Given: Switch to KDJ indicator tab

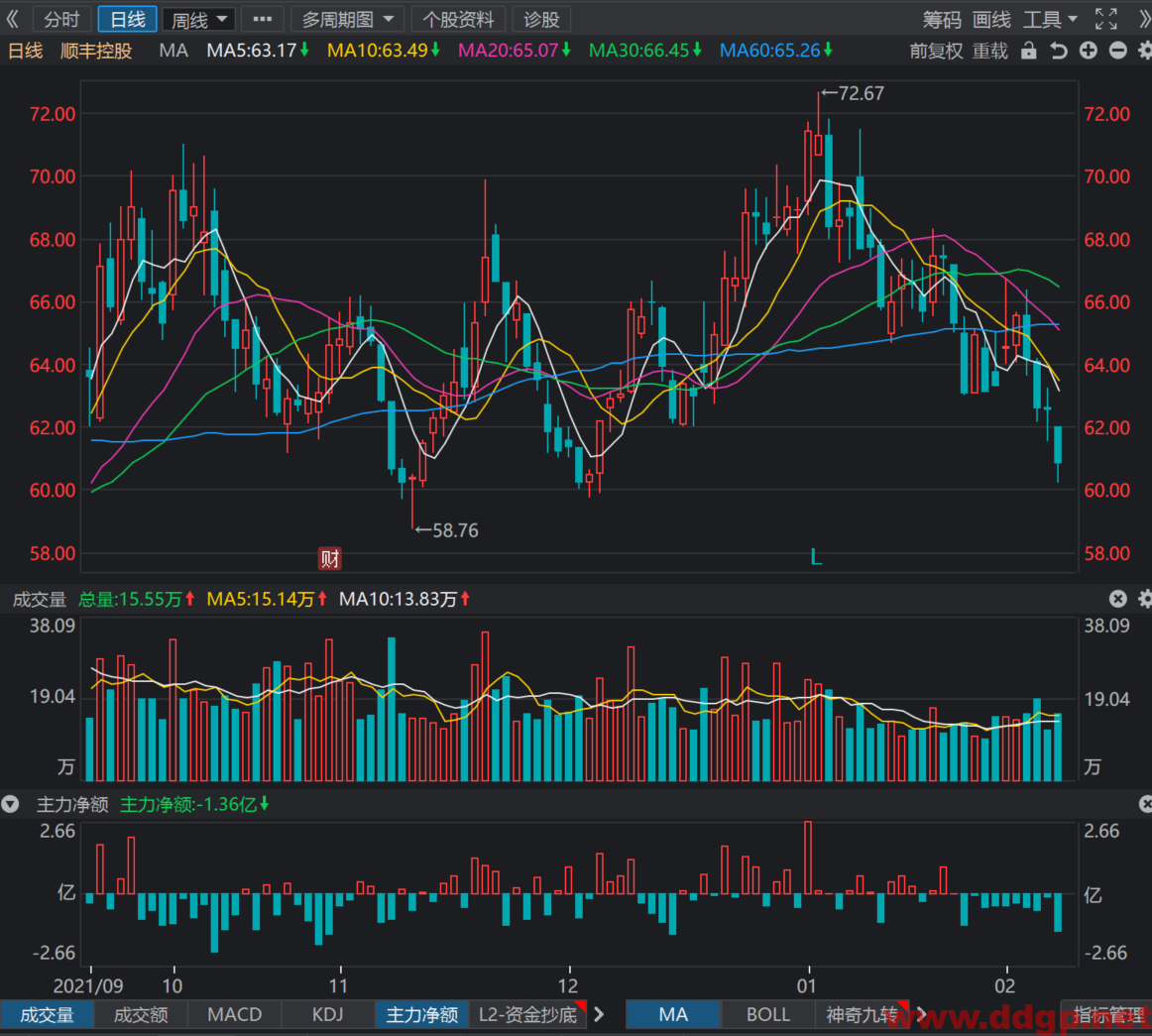Looking at the screenshot, I should (x=328, y=1015).
